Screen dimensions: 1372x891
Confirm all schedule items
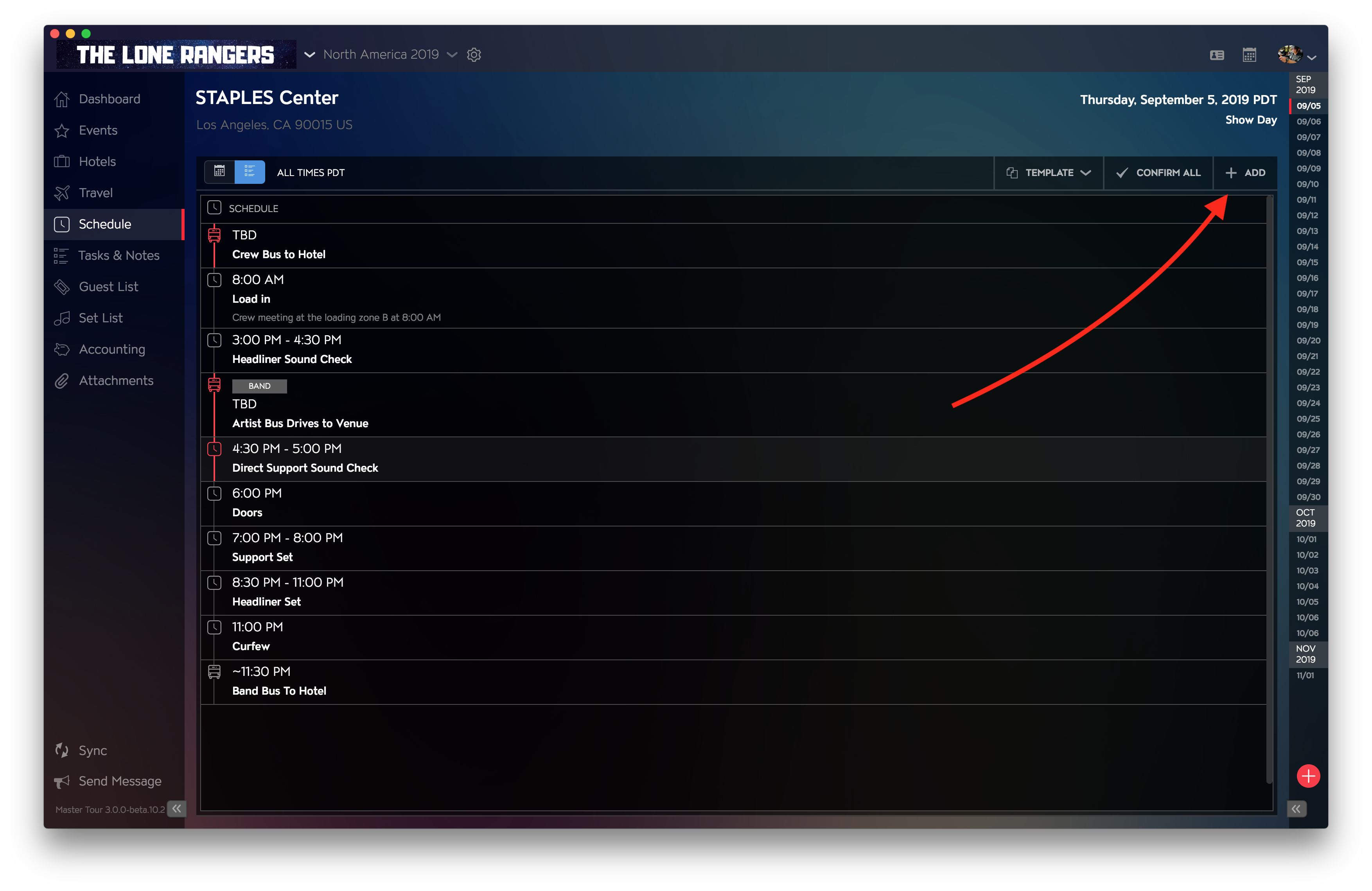point(1159,173)
